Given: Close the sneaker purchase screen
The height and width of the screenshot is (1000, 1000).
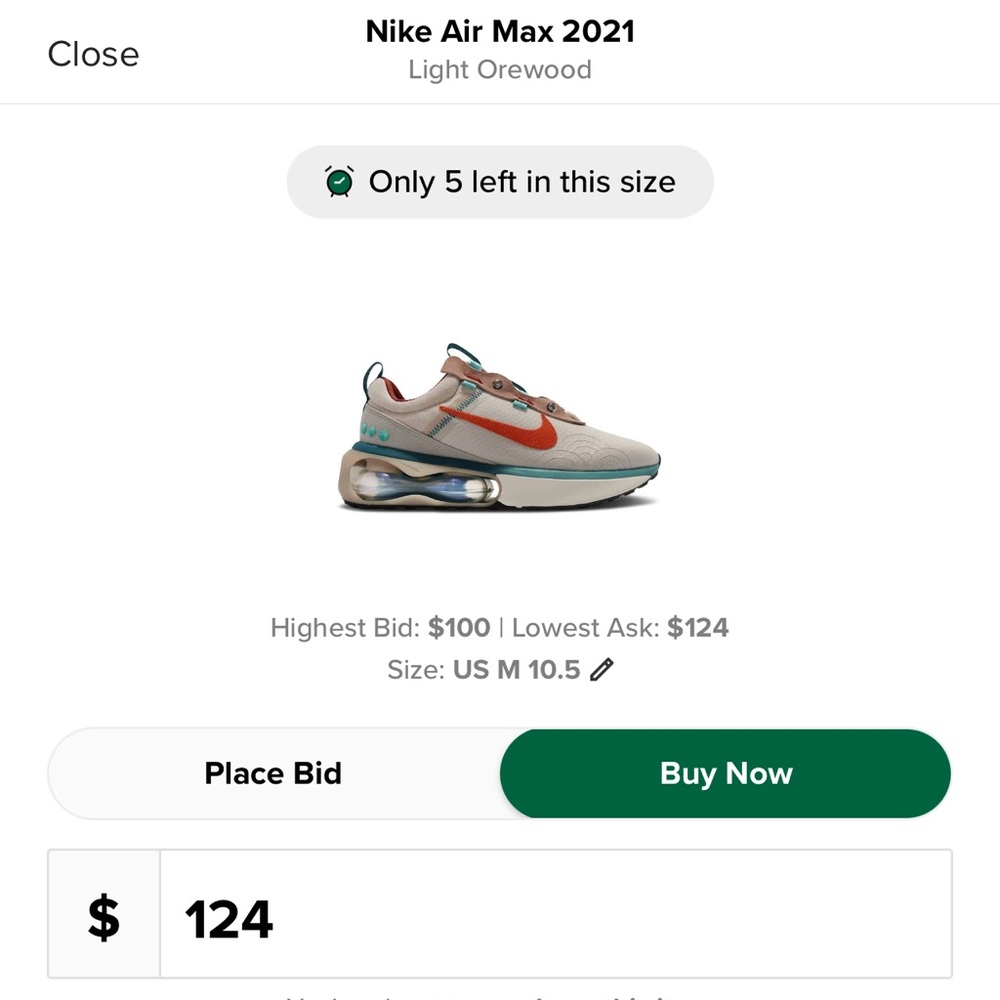Looking at the screenshot, I should pyautogui.click(x=92, y=54).
